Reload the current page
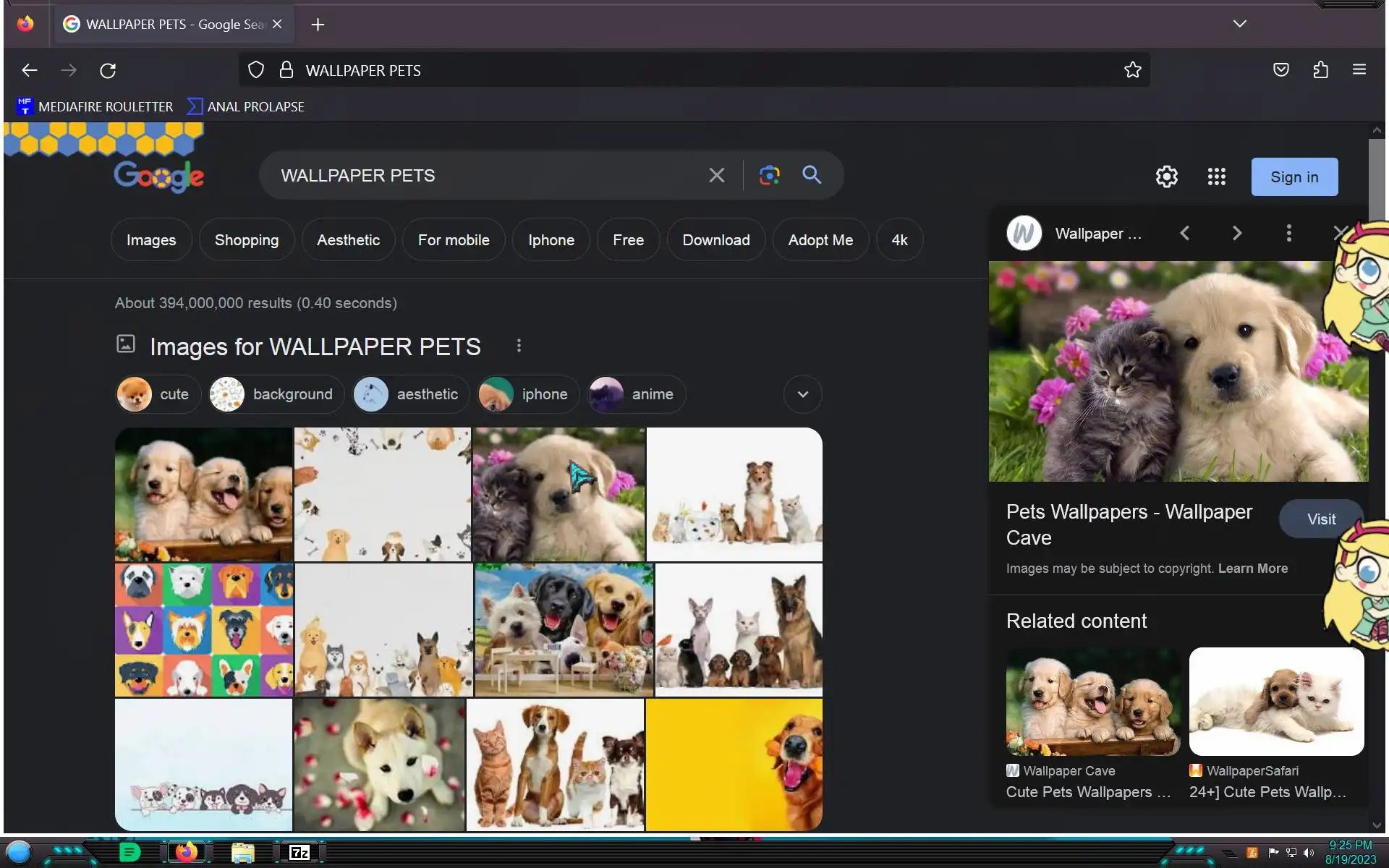 (108, 70)
